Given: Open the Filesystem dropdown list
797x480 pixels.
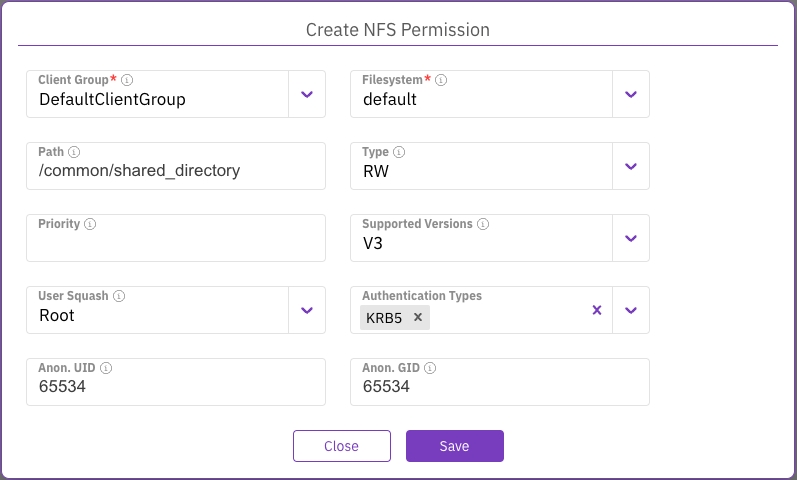Looking at the screenshot, I should (630, 94).
